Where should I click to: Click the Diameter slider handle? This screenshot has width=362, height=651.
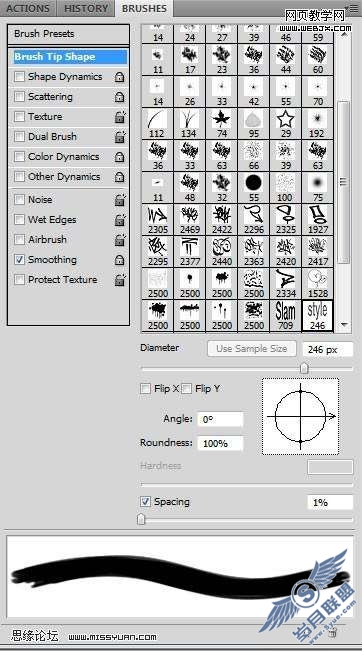(304, 368)
